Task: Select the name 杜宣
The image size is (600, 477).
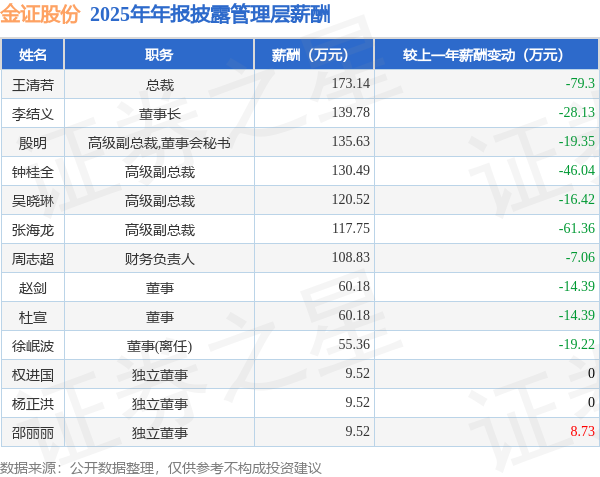Action: (x=33, y=317)
